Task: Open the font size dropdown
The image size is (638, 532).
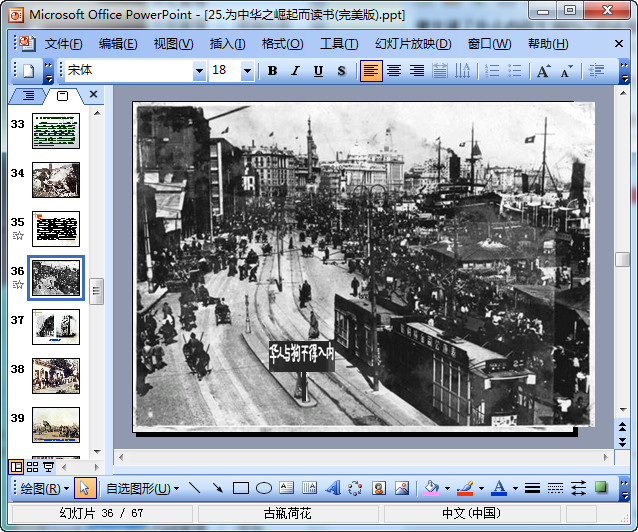Action: tap(247, 71)
